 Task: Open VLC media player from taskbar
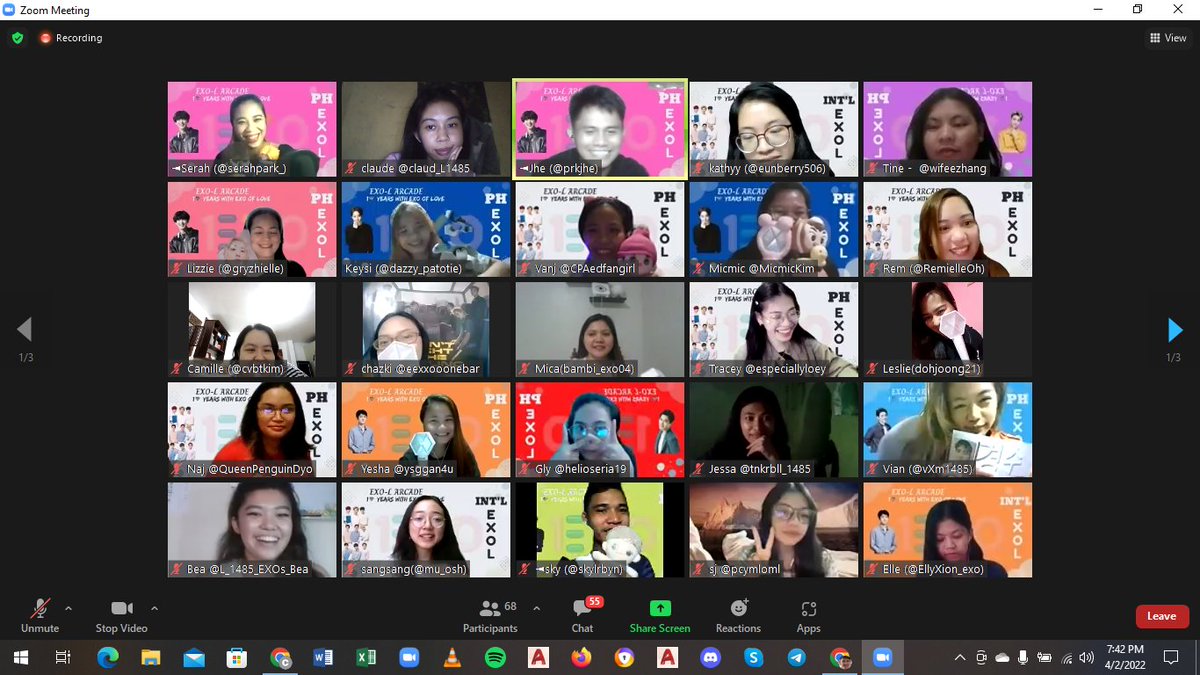[x=452, y=658]
